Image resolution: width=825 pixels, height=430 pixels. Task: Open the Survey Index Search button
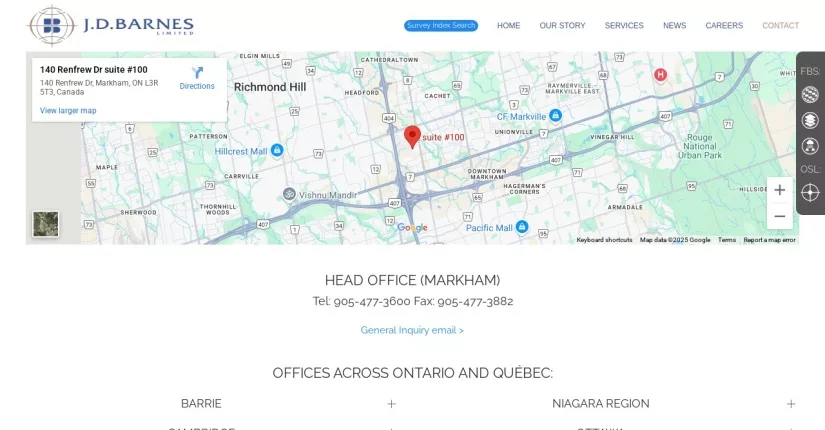[x=441, y=25]
